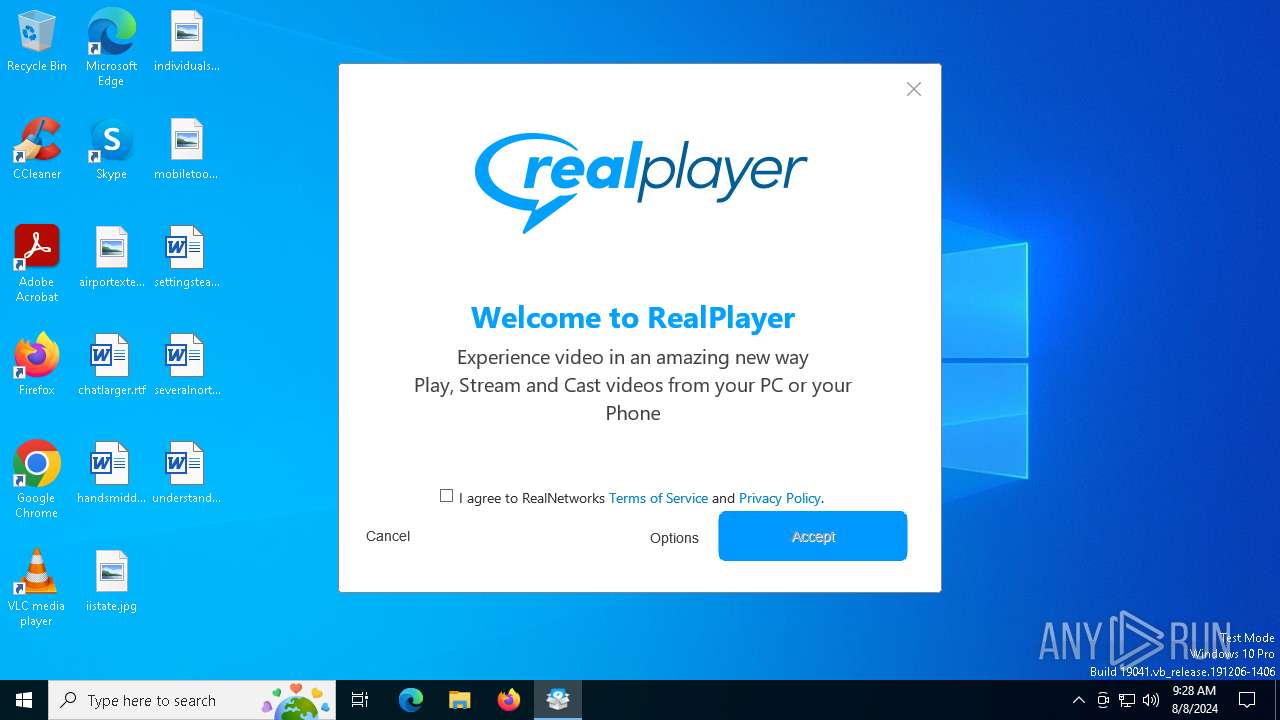The width and height of the screenshot is (1280, 720).
Task: Select the Adobe Acrobat desktop shortcut
Action: tap(37, 264)
